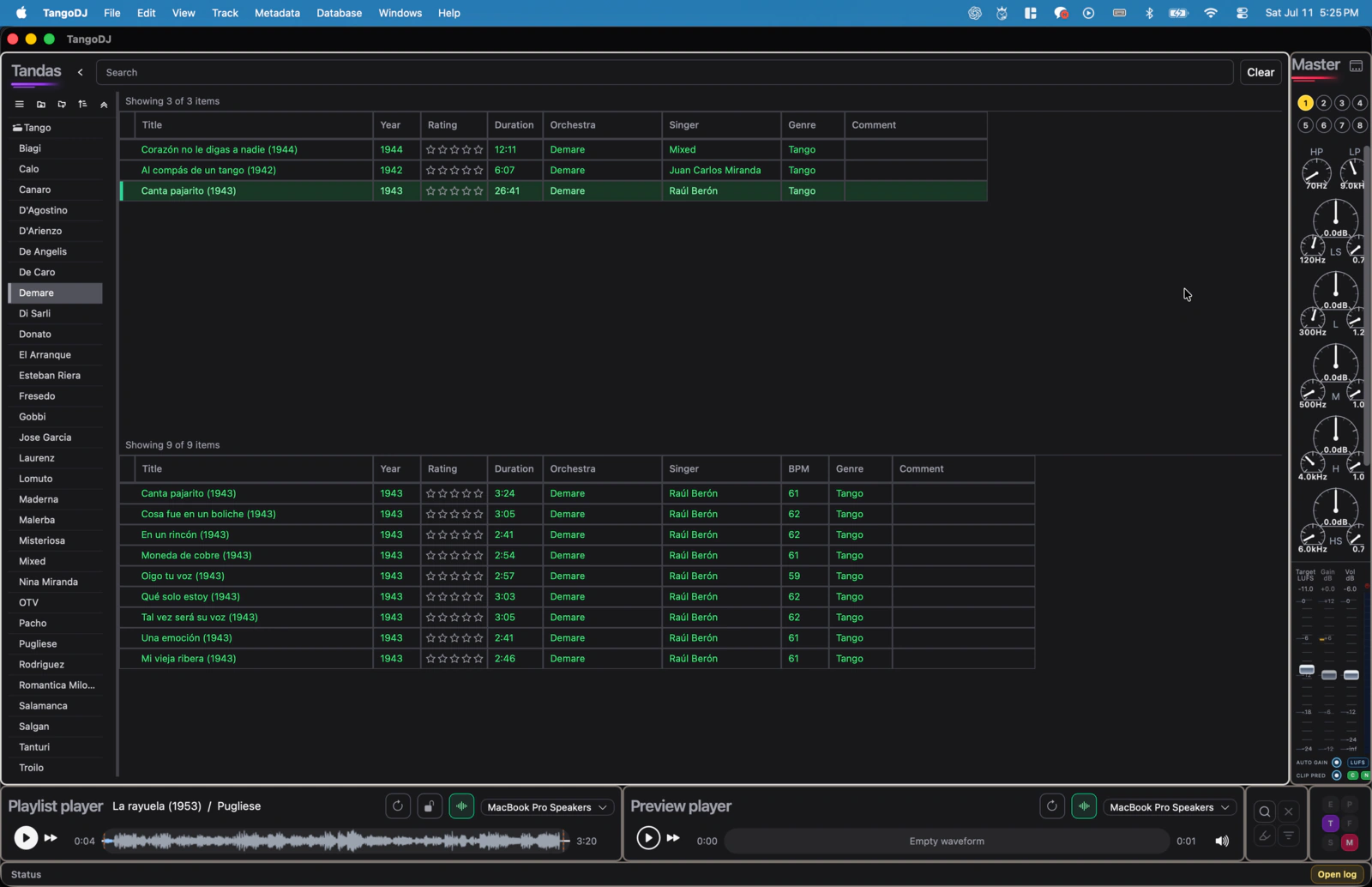Click the Bluetooth icon in menu bar

tap(1149, 13)
